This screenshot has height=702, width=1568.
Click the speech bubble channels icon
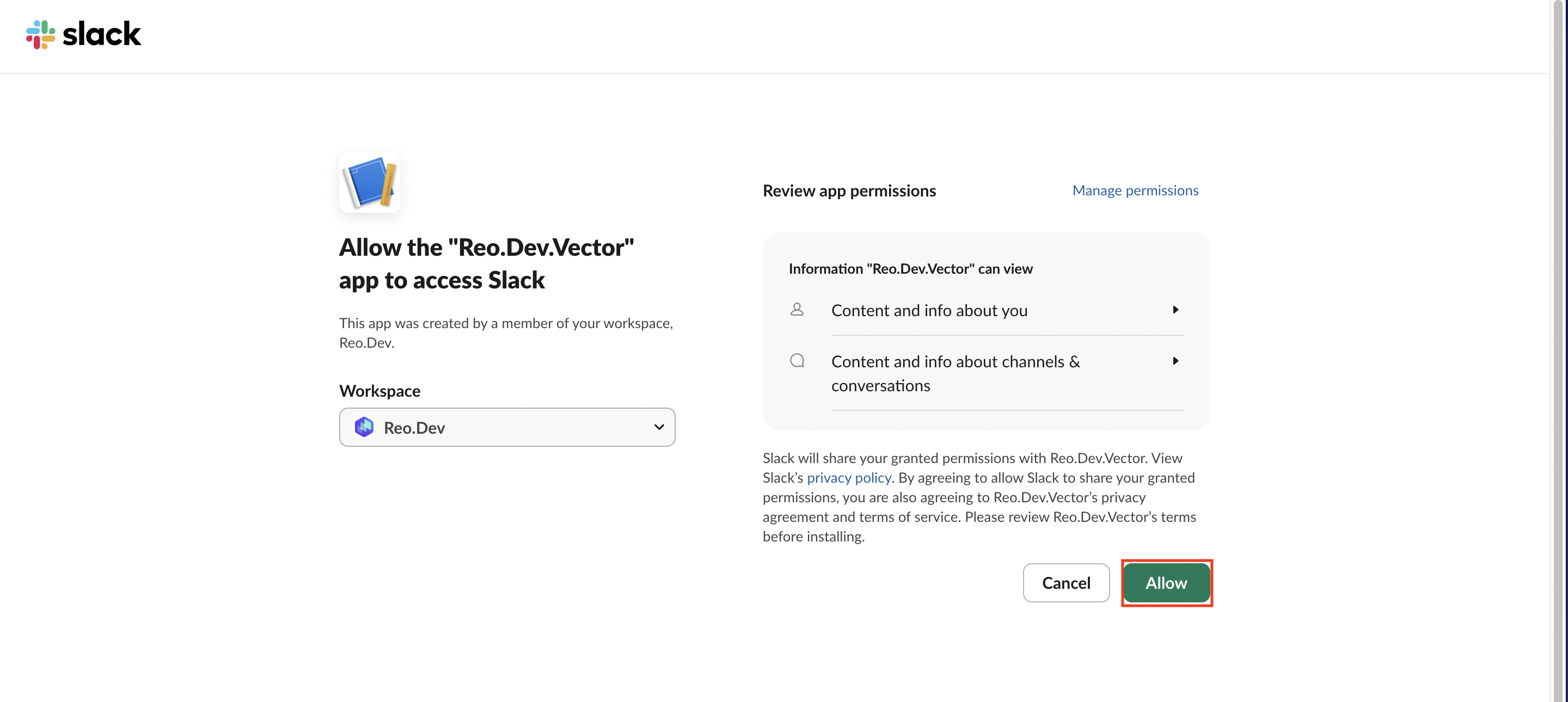[x=797, y=361]
